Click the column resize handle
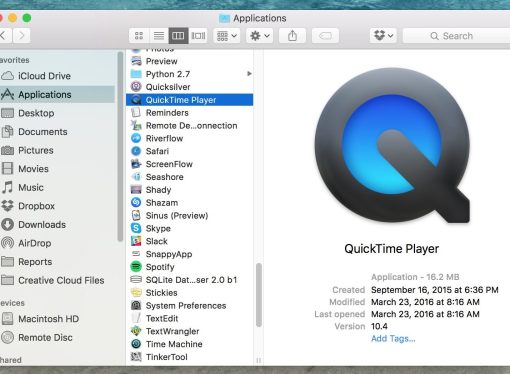The image size is (510, 374). point(258,360)
